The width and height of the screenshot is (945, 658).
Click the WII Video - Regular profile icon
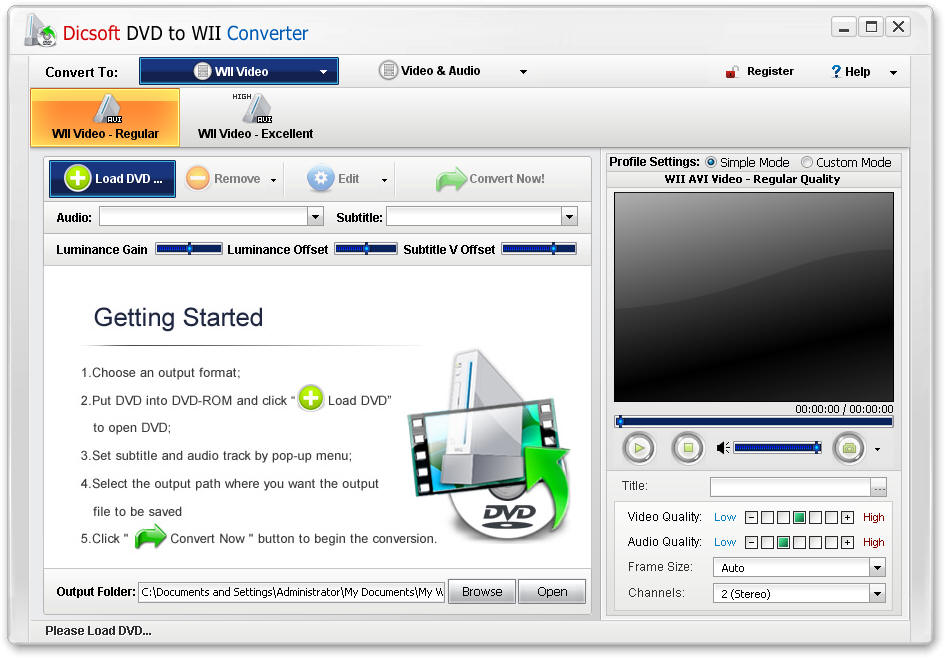107,108
